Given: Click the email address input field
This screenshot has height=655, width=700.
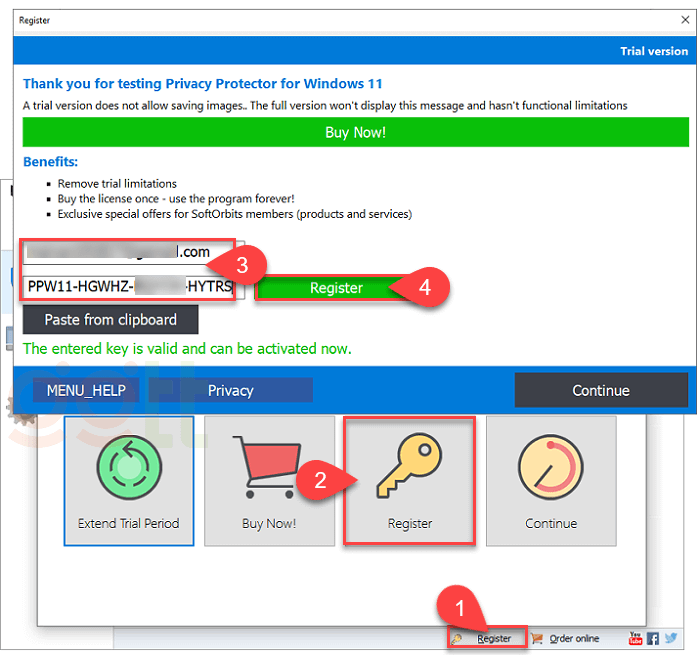Looking at the screenshot, I should click(130, 252).
